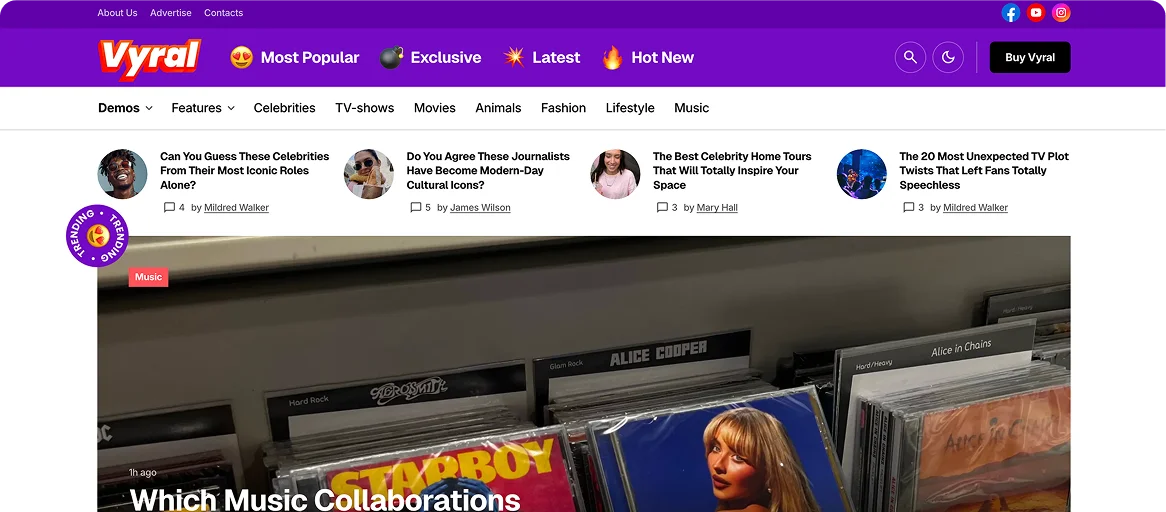Click round thumbnail of the journalists article
This screenshot has height=512, width=1166.
[369, 174]
